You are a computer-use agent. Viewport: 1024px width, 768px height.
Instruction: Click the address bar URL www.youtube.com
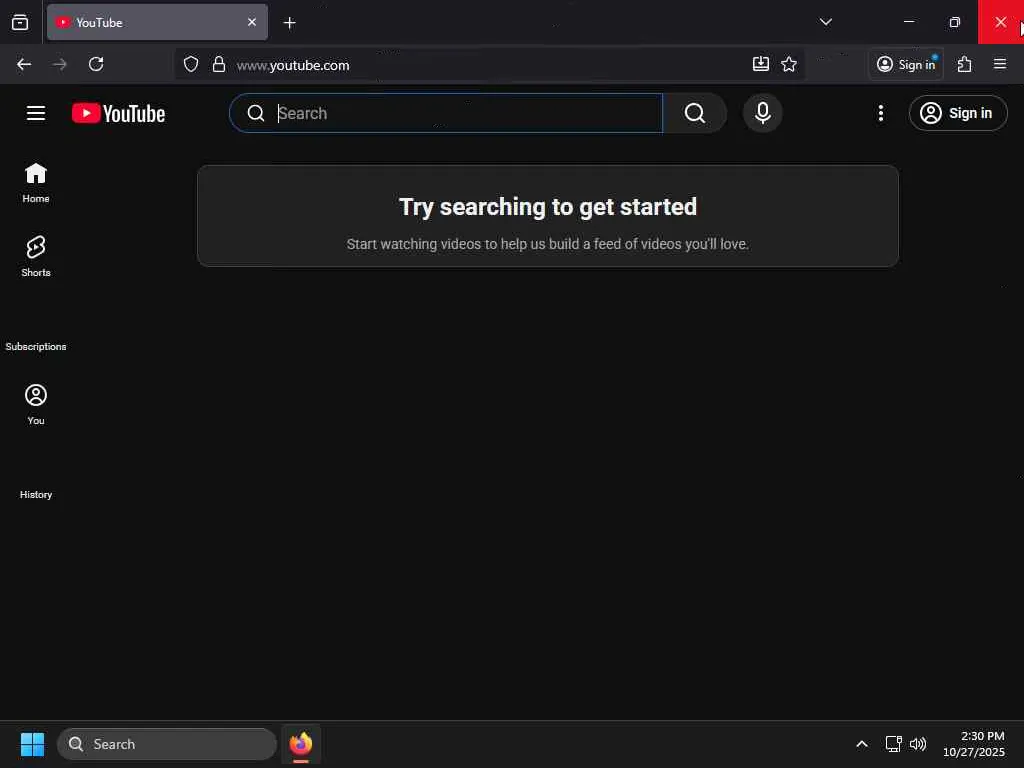click(293, 65)
